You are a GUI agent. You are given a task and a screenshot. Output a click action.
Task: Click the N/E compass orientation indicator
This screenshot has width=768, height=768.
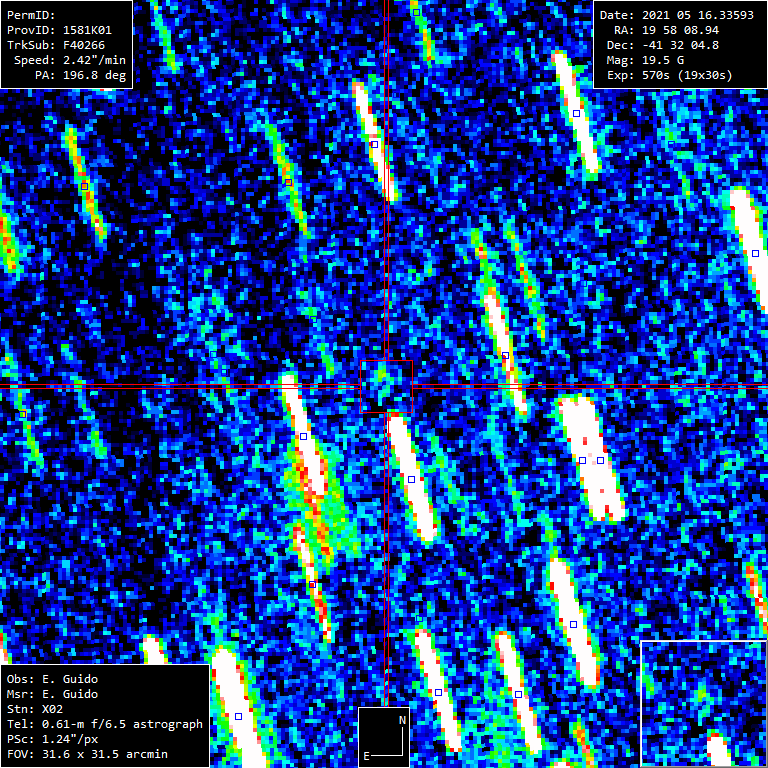[x=384, y=737]
